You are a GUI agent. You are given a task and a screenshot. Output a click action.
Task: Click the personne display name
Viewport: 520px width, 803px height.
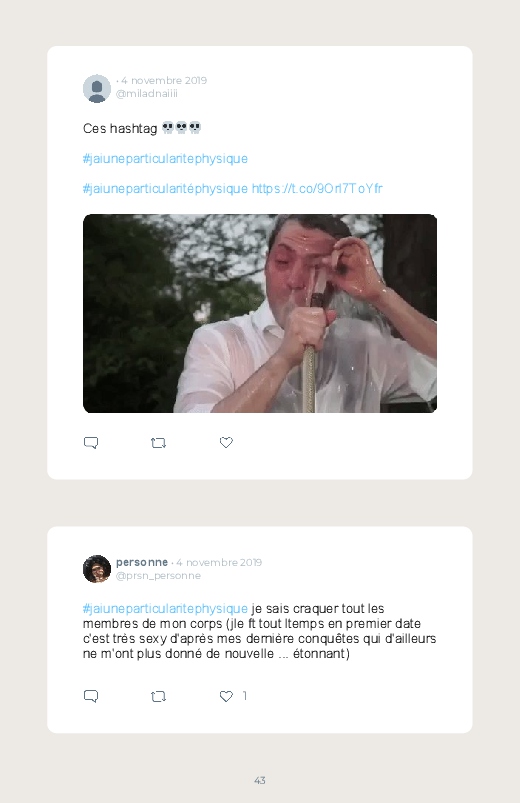[x=142, y=562]
